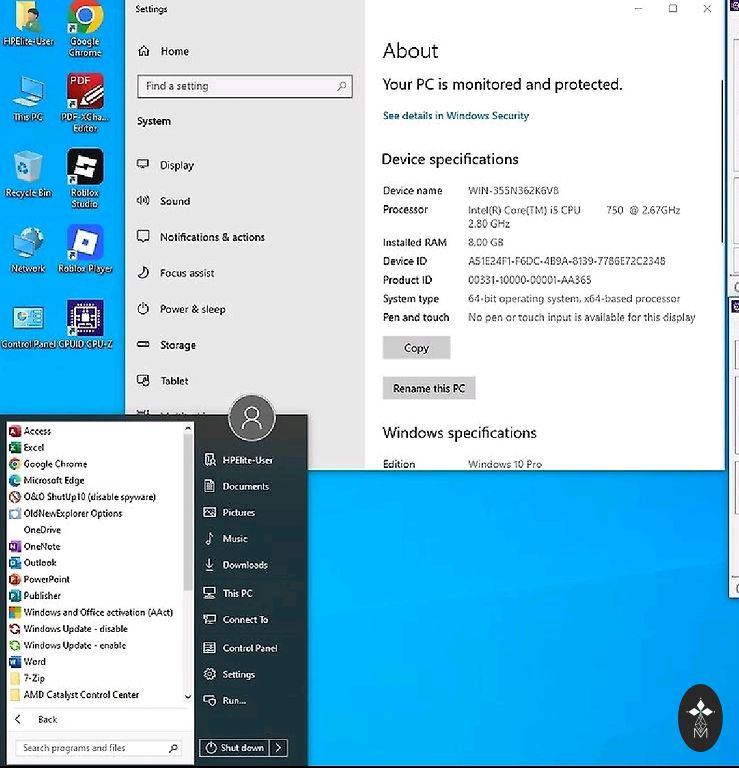Click the user account avatar in the Start menu

coord(251,417)
